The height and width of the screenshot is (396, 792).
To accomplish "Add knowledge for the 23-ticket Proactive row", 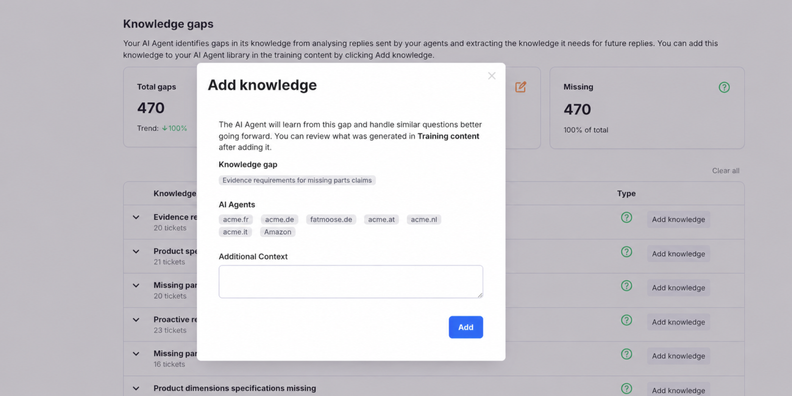I will click(678, 322).
